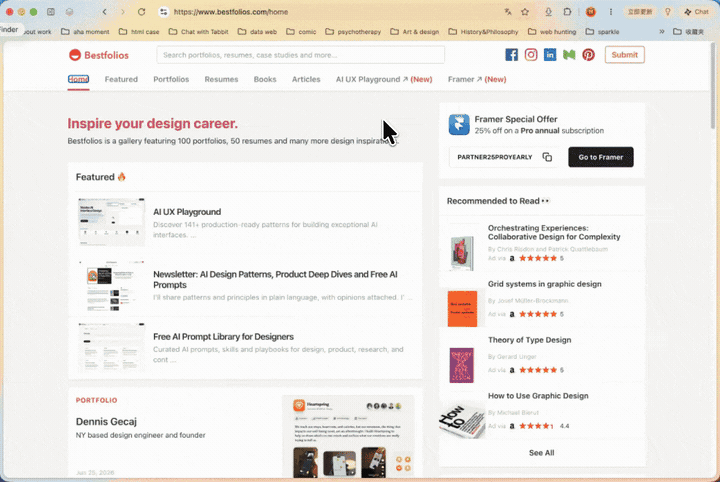This screenshot has height=482, width=720.
Task: Open the Chat assistant button
Action: (x=697, y=12)
